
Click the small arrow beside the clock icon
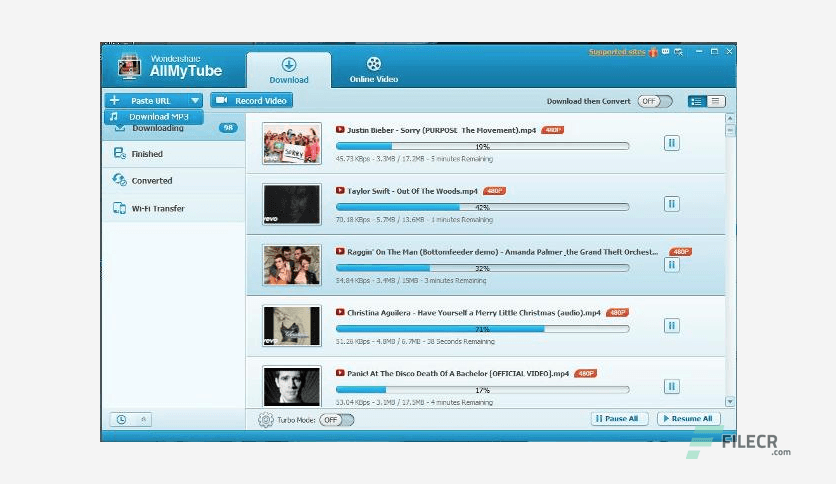143,420
